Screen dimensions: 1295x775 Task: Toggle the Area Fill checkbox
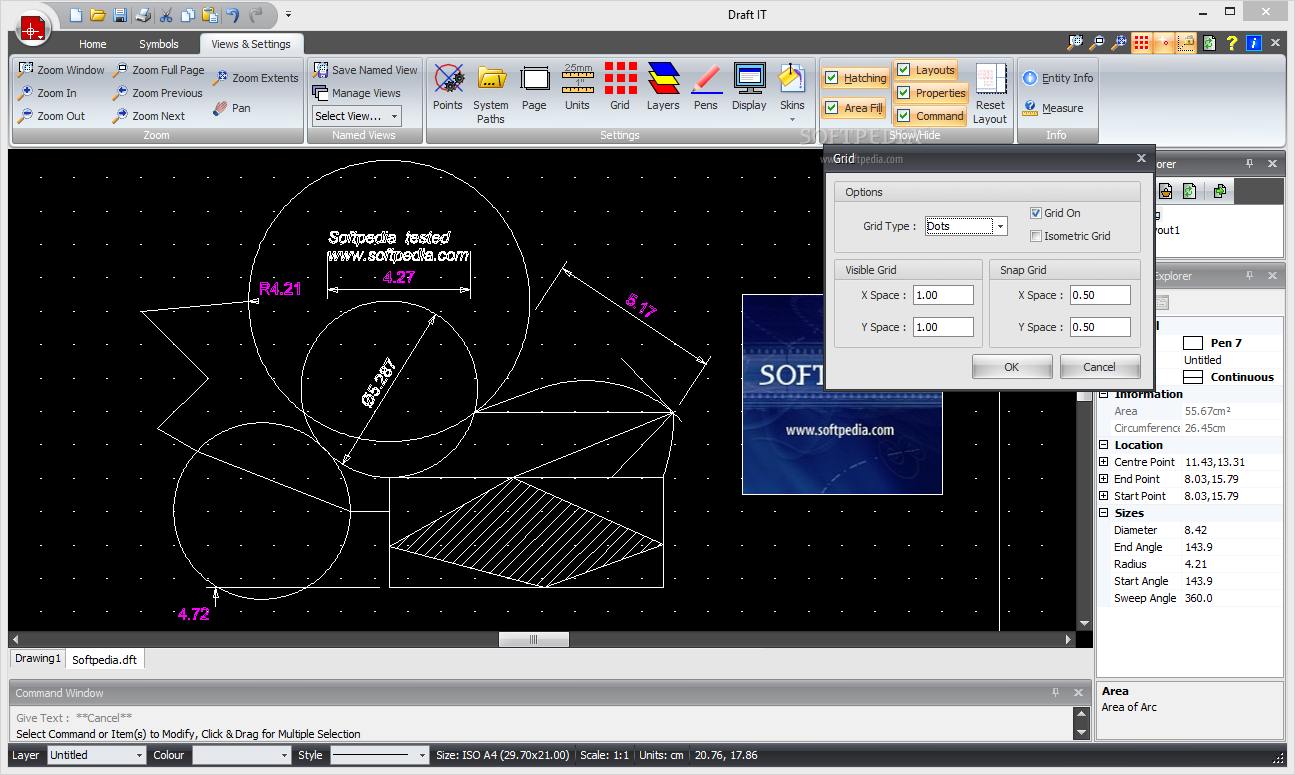coord(832,108)
